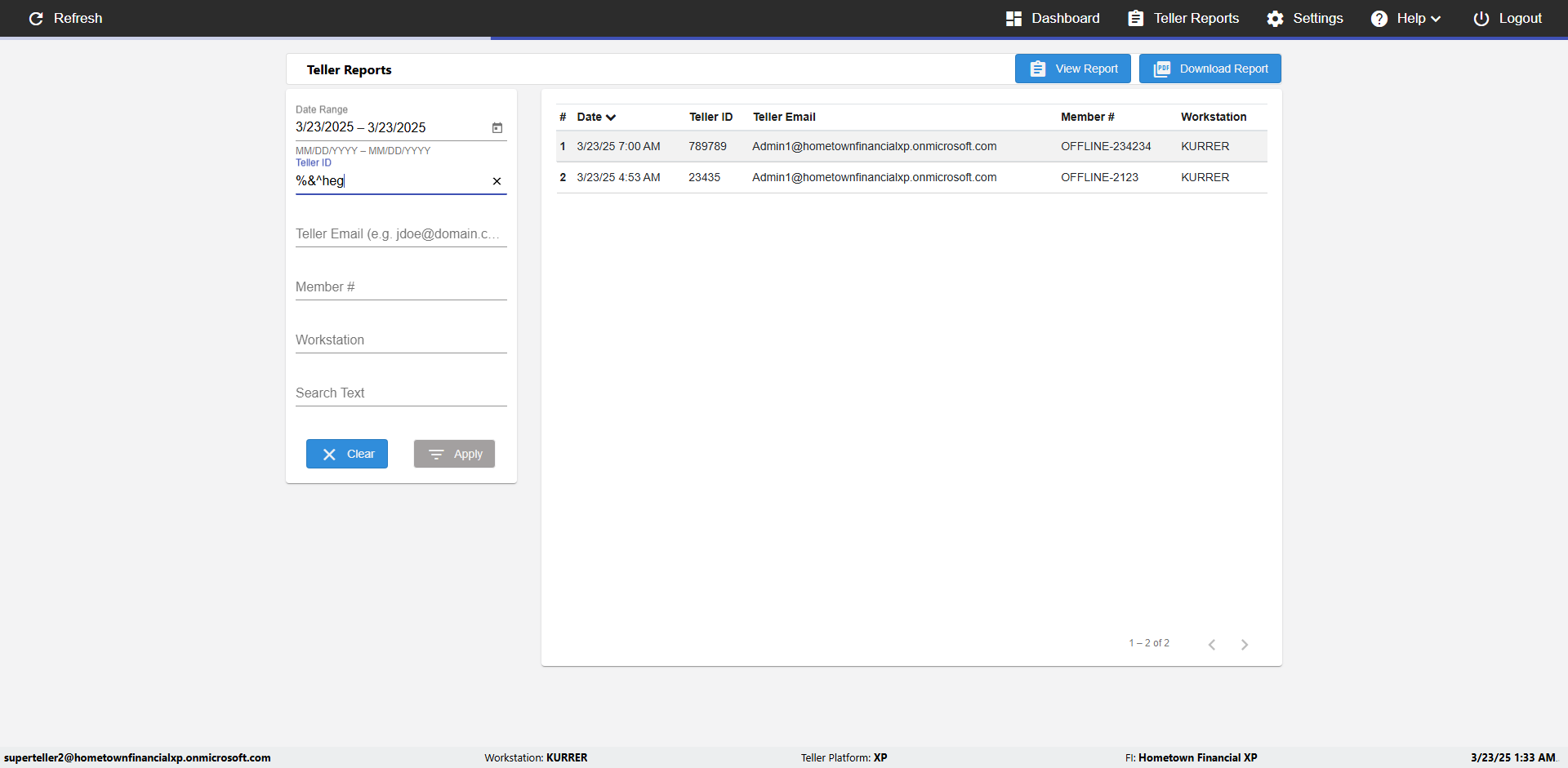Select the row dated 3/23/25 4:53 AM
The height and width of the screenshot is (768, 1568).
click(x=911, y=178)
